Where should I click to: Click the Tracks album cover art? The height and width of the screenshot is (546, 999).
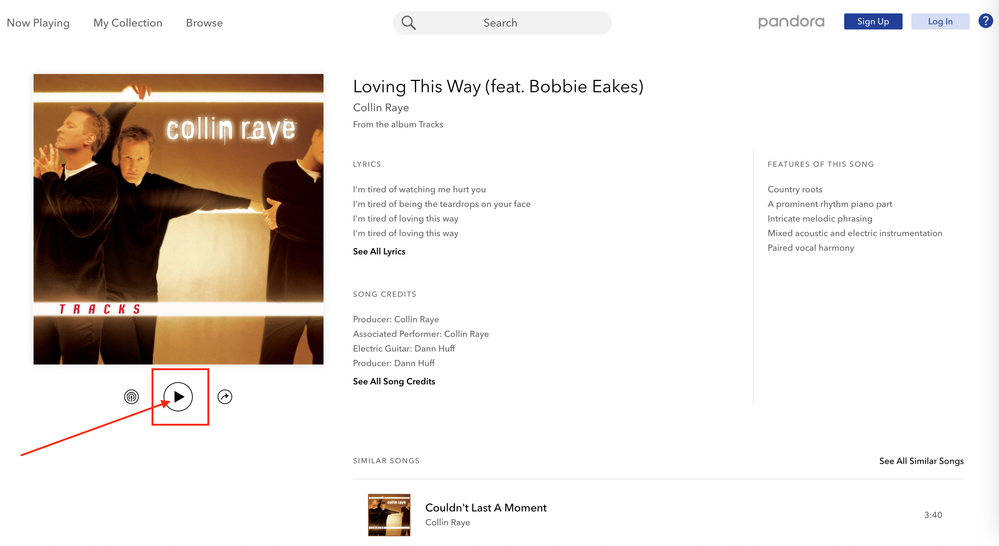coord(178,219)
